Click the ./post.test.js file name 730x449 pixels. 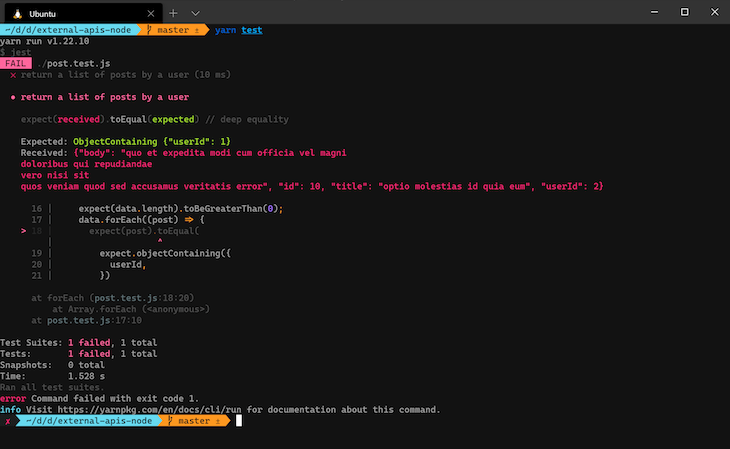click(x=74, y=63)
